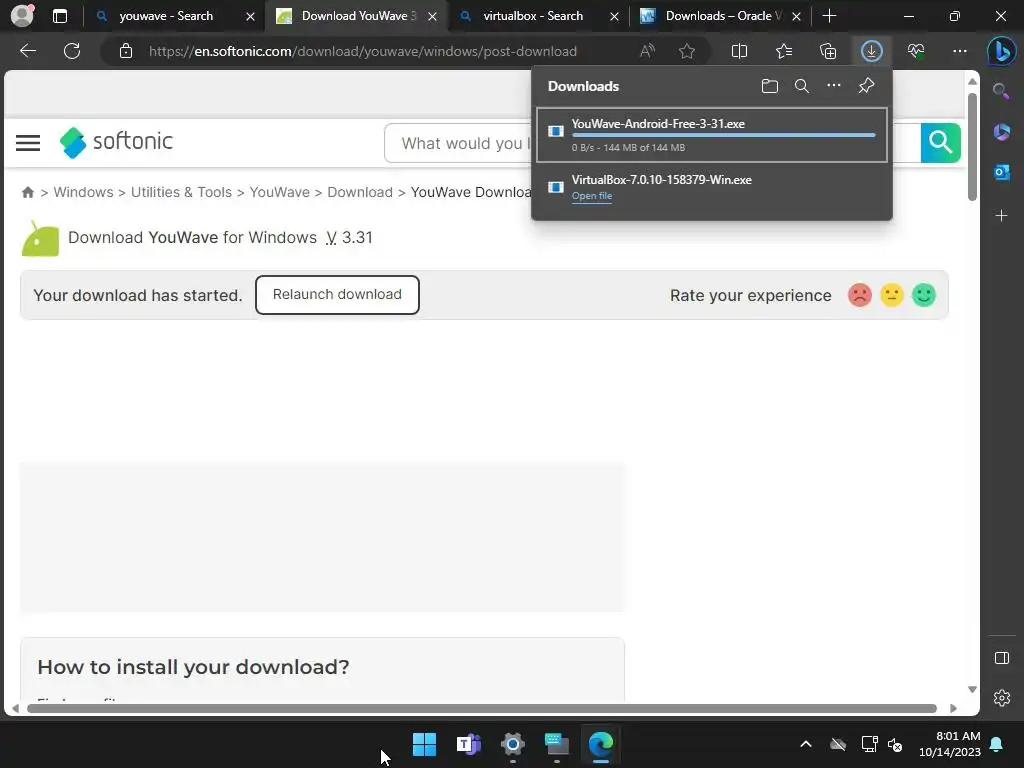
Task: Click the softonic logo
Action: coord(116,142)
